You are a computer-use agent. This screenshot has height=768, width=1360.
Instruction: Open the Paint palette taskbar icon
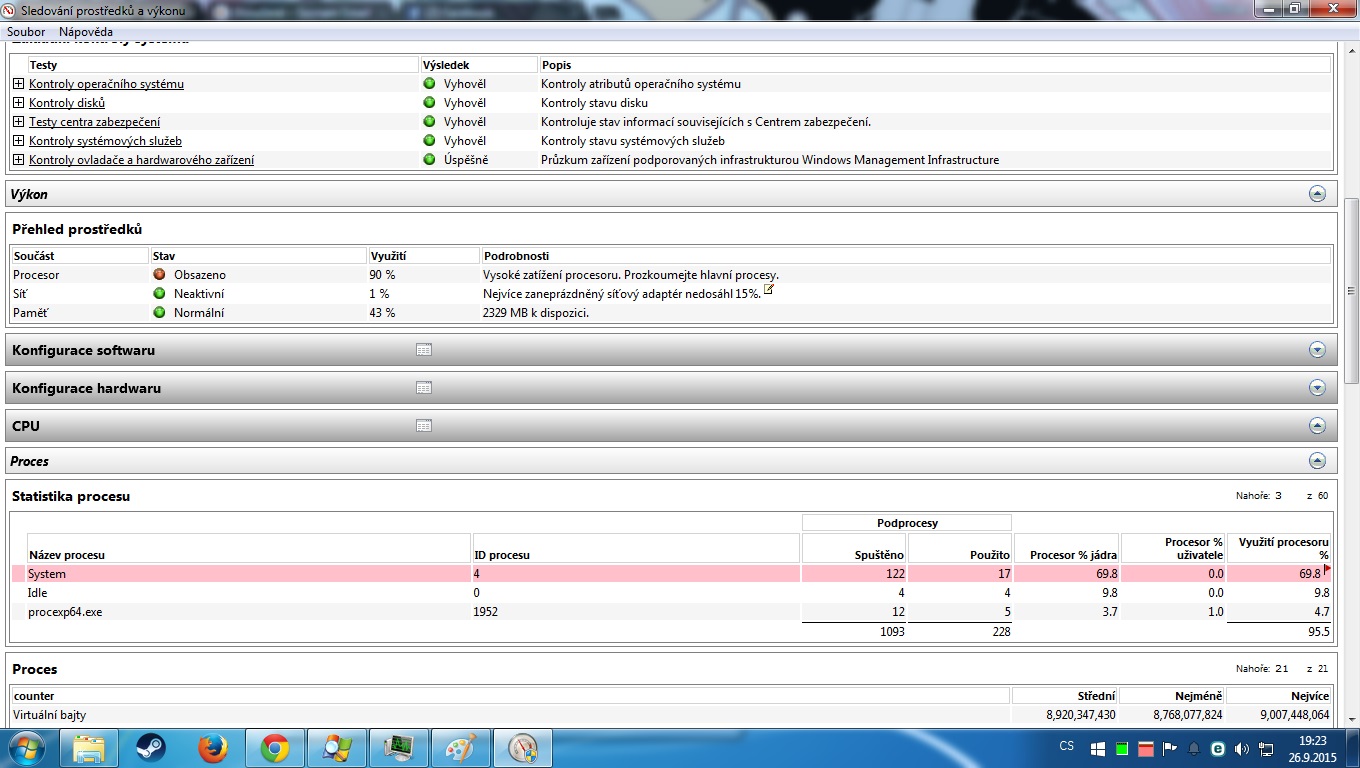pos(461,748)
